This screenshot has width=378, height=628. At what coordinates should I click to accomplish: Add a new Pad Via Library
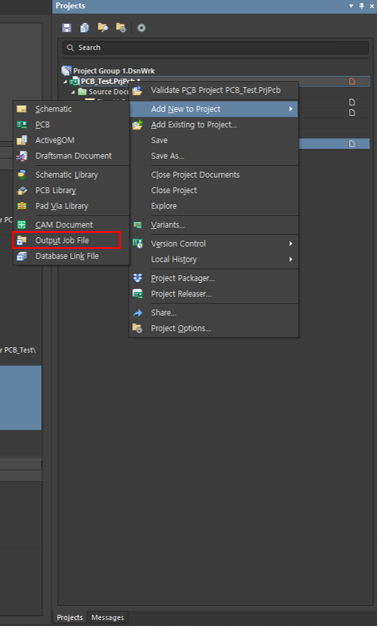(62, 206)
